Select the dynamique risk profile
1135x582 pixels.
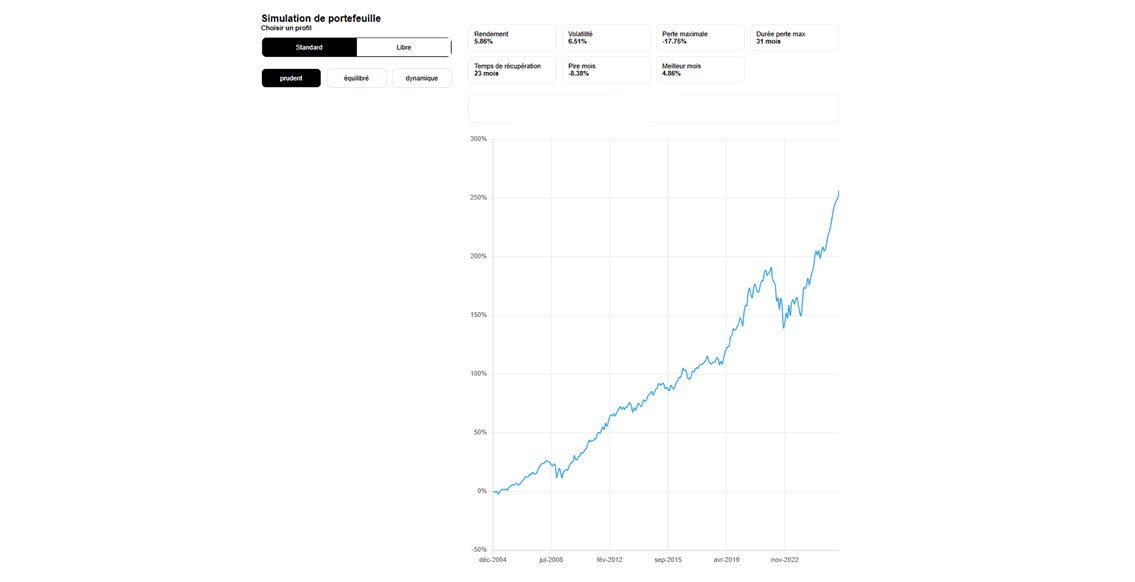(421, 77)
